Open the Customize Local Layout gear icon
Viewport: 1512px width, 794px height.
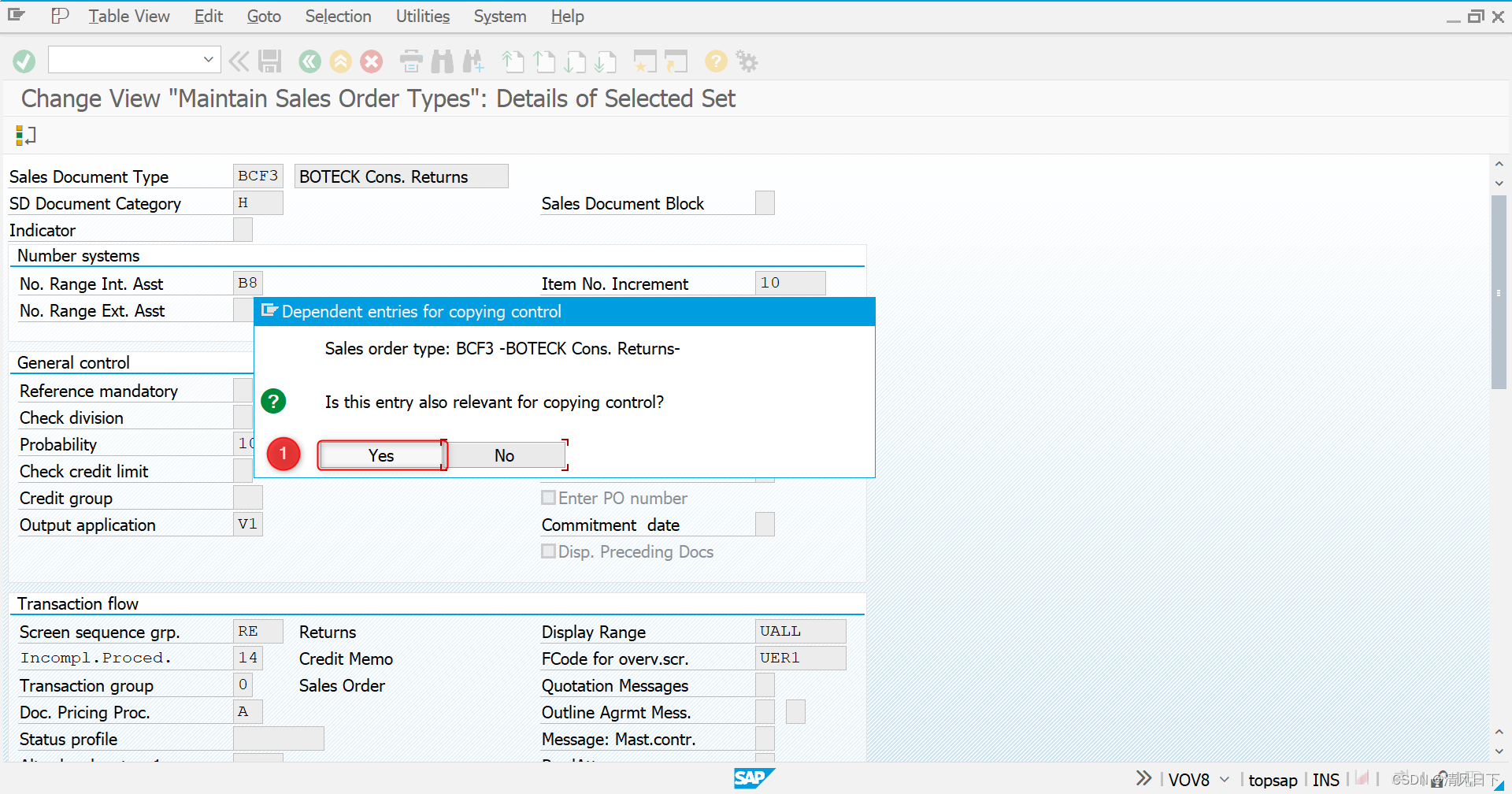747,61
